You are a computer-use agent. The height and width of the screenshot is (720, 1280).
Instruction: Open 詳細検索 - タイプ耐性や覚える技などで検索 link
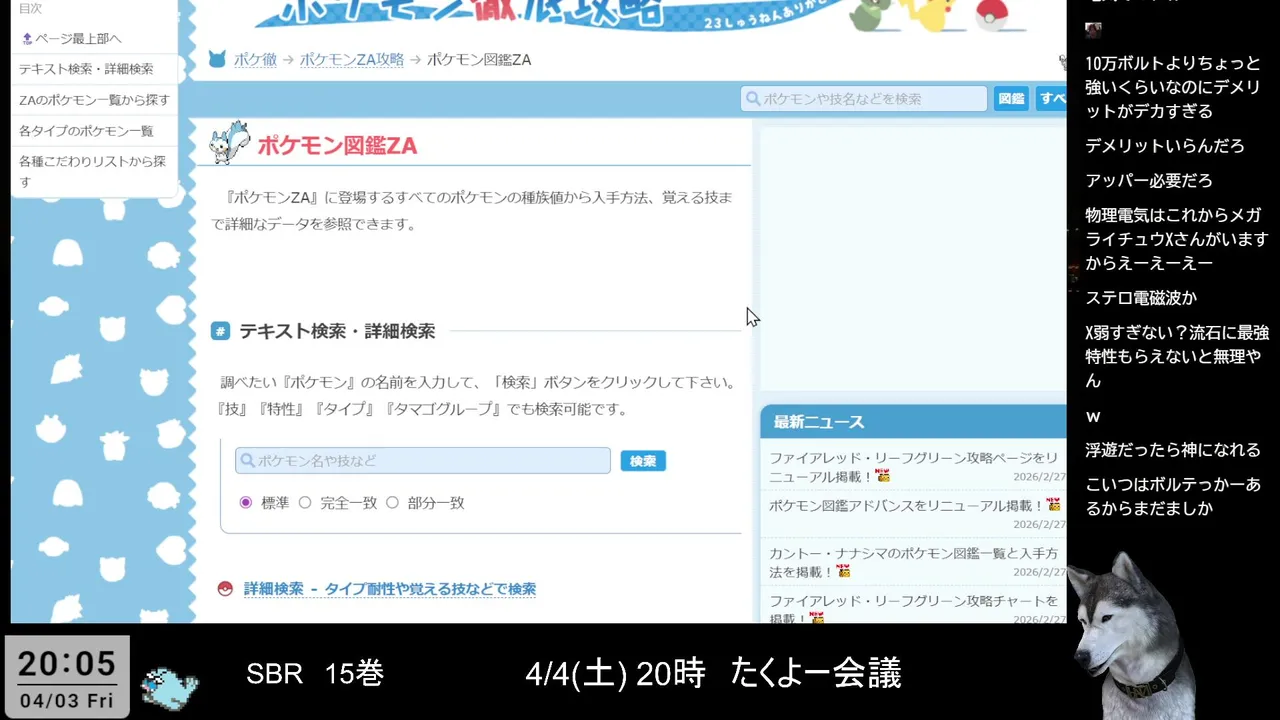click(x=390, y=589)
